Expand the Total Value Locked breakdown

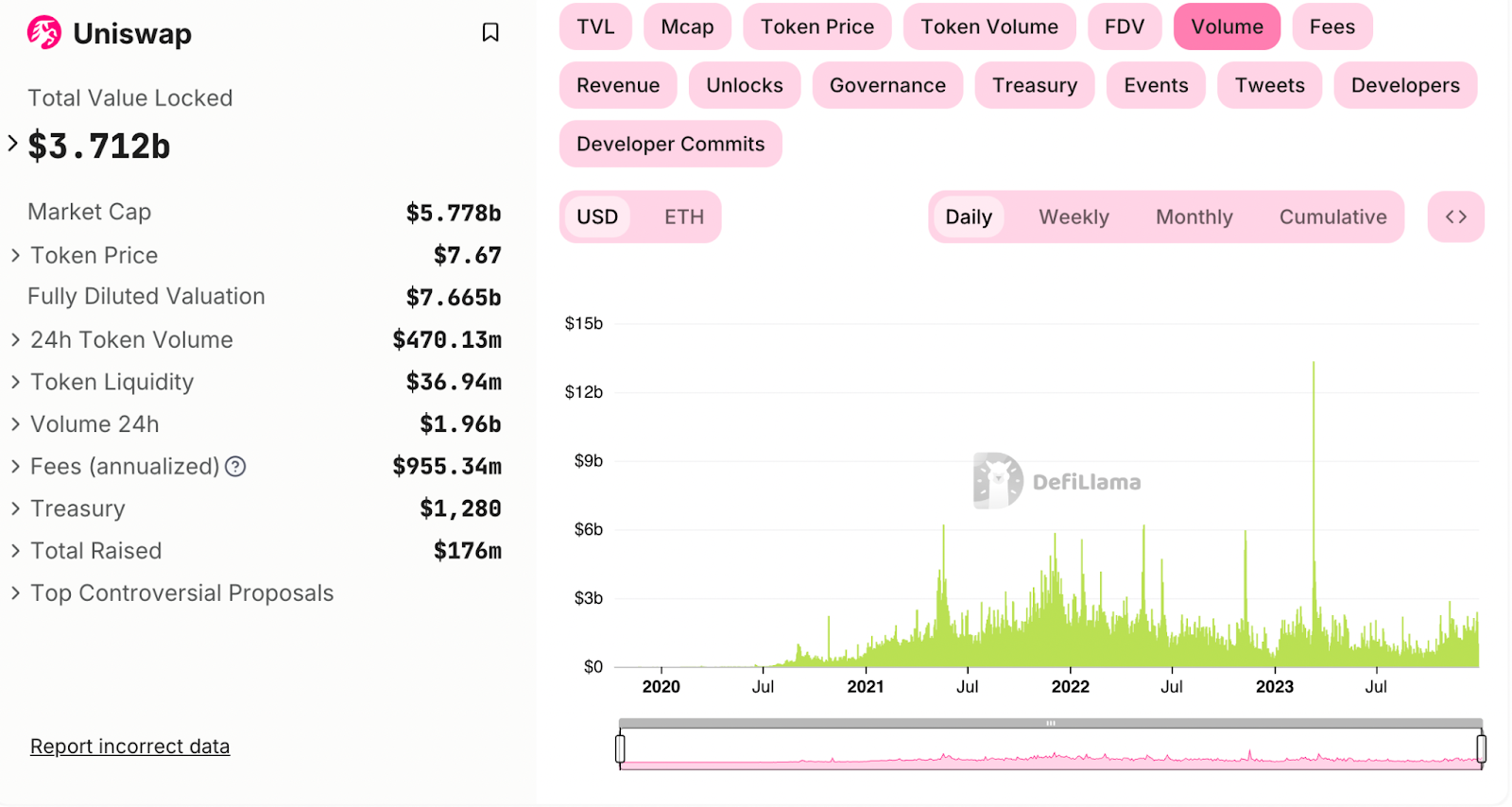click(x=13, y=144)
